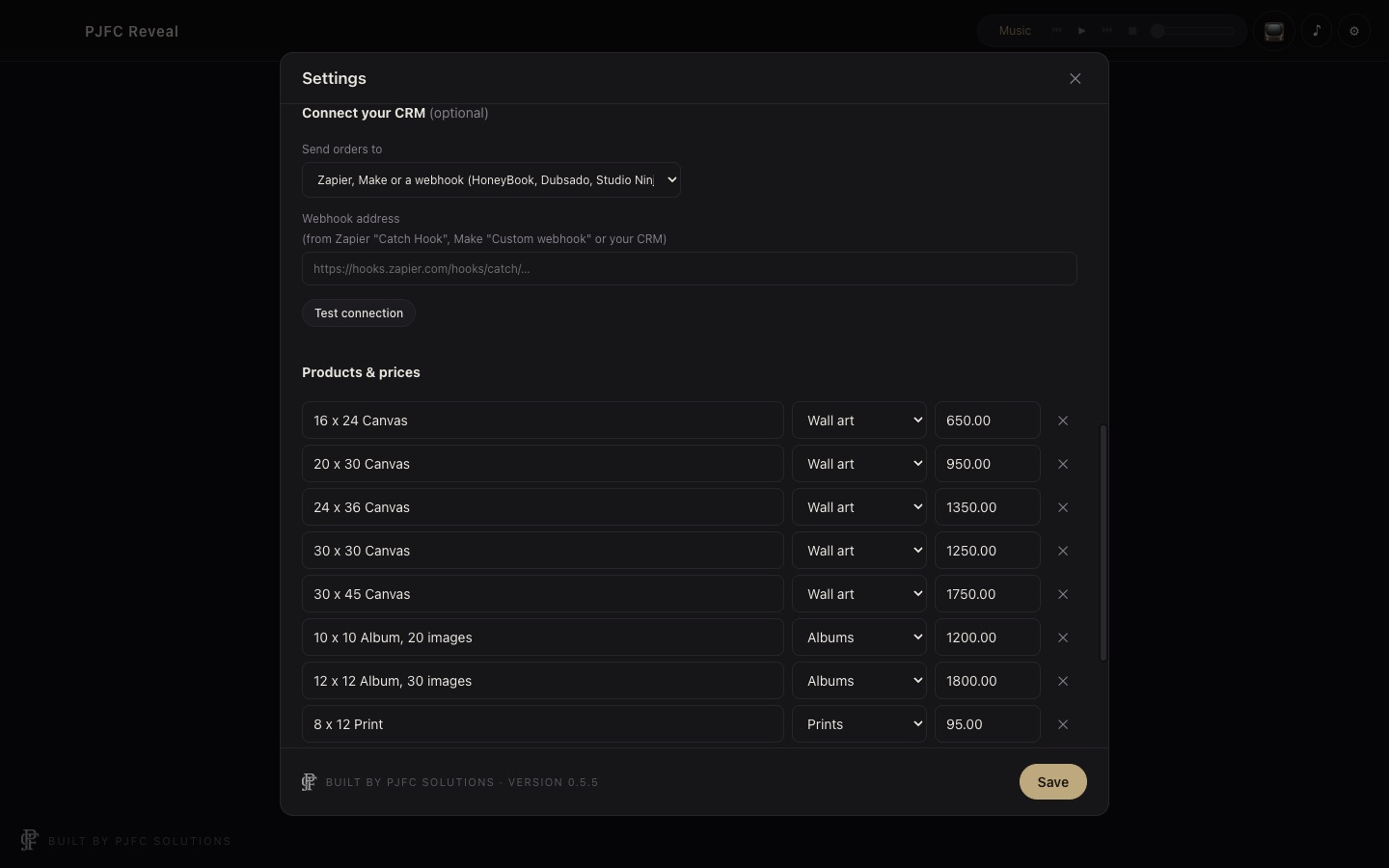This screenshot has width=1389, height=868.
Task: Edit the 650.00 price field
Action: 988,420
